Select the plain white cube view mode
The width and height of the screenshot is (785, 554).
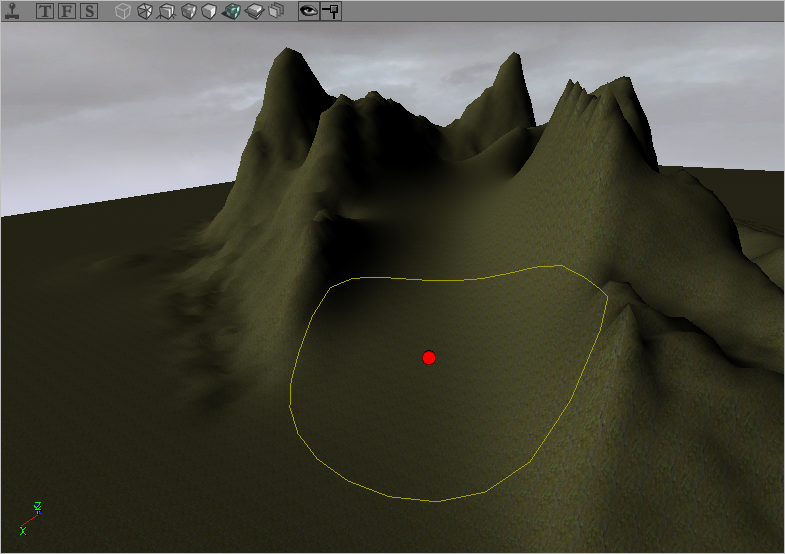[x=209, y=11]
